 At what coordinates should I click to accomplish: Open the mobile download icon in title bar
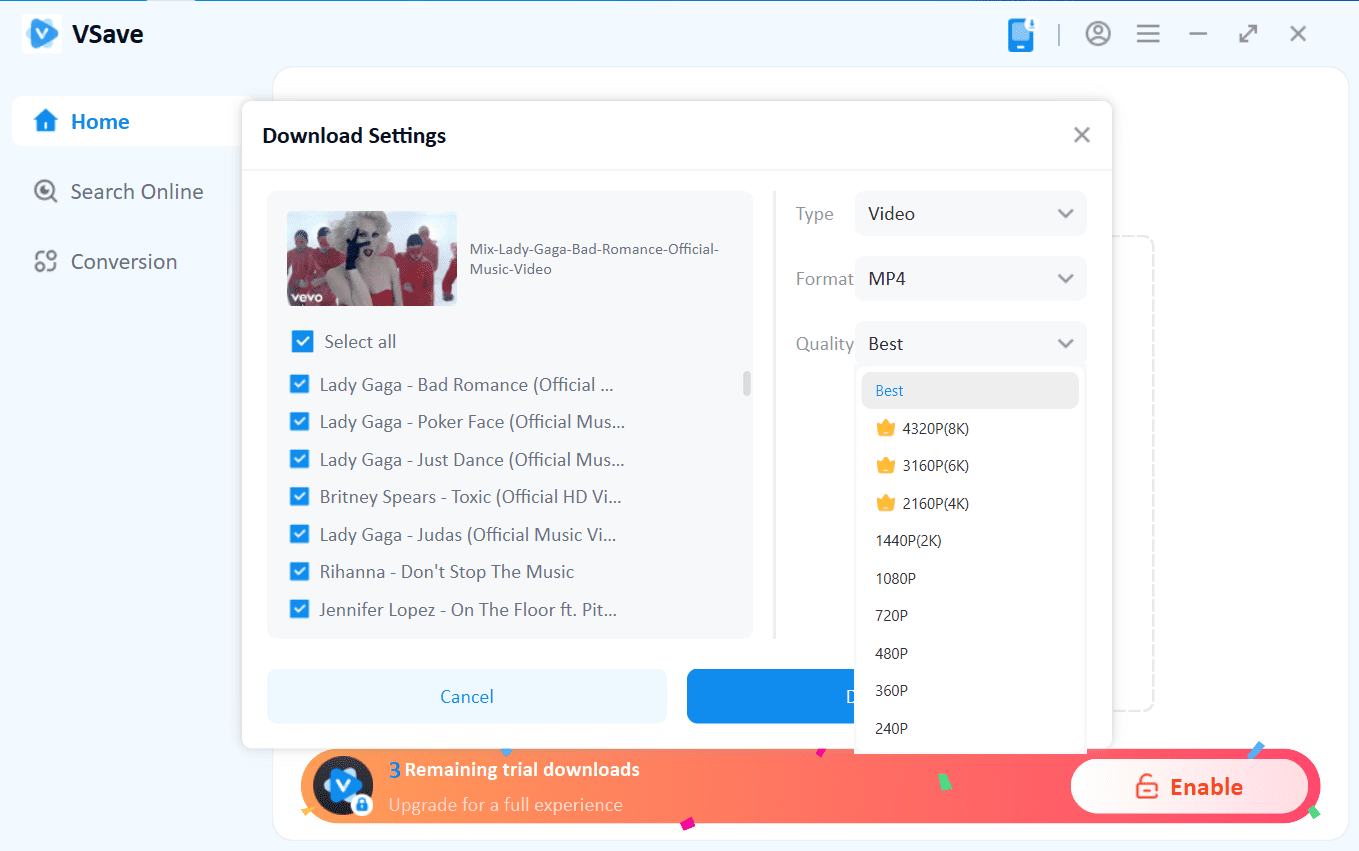click(1021, 34)
